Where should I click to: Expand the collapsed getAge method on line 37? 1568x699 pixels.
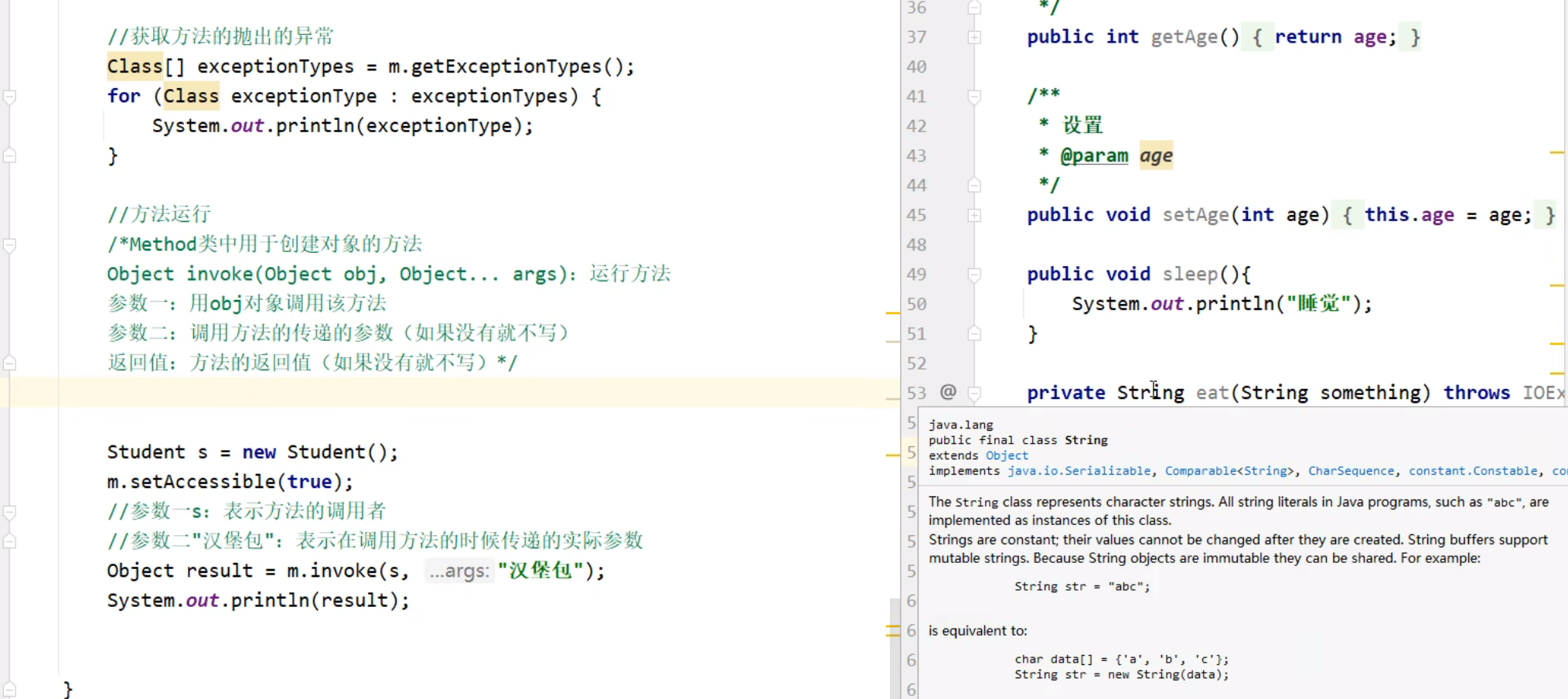tap(974, 36)
